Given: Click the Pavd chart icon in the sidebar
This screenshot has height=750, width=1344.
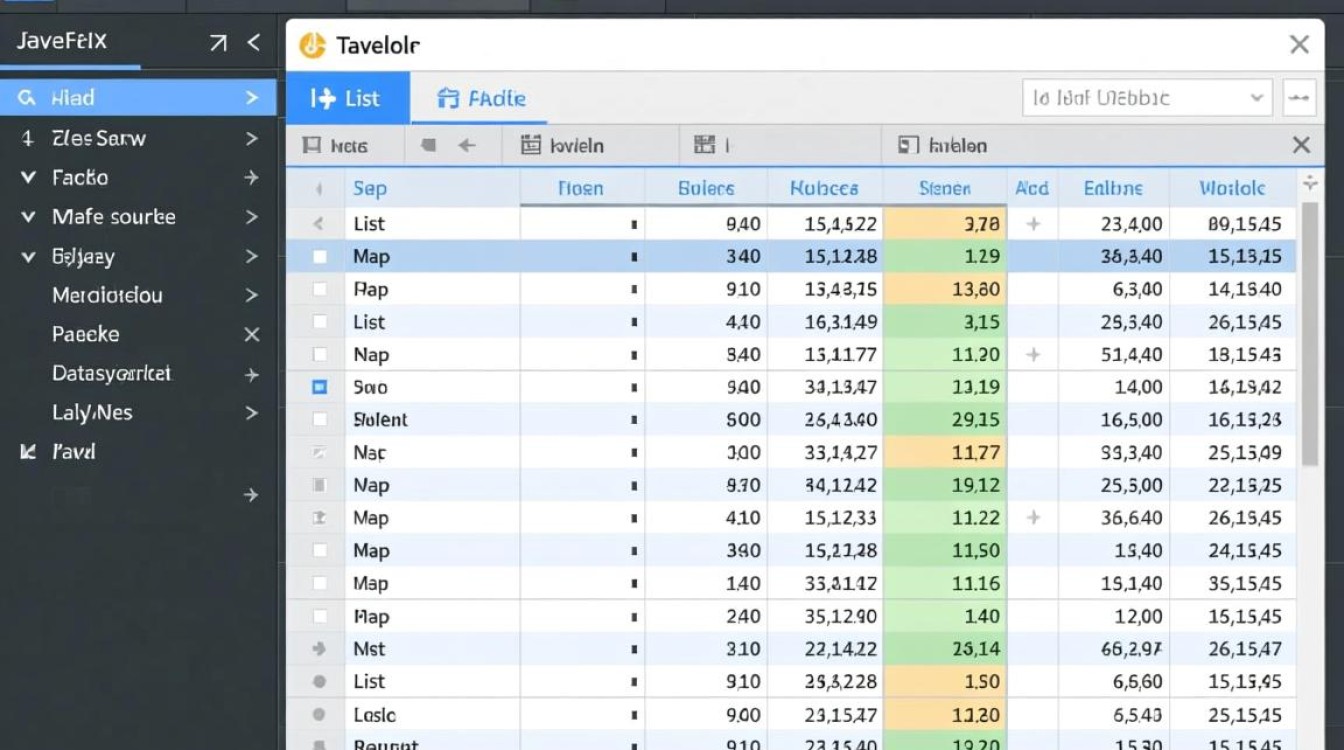Looking at the screenshot, I should point(27,452).
